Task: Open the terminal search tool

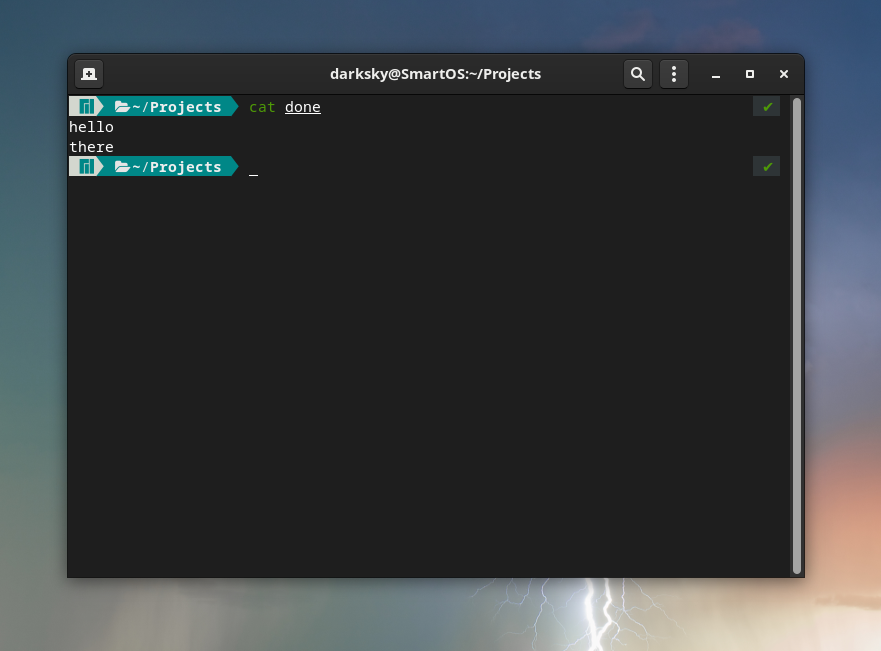Action: [x=638, y=74]
